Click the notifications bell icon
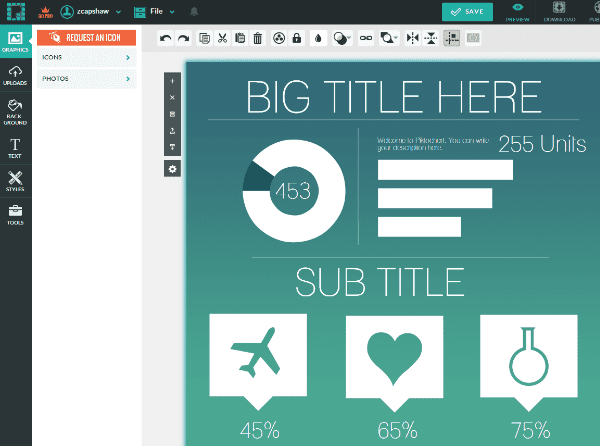Screen dimensions: 600x446 [194, 11]
